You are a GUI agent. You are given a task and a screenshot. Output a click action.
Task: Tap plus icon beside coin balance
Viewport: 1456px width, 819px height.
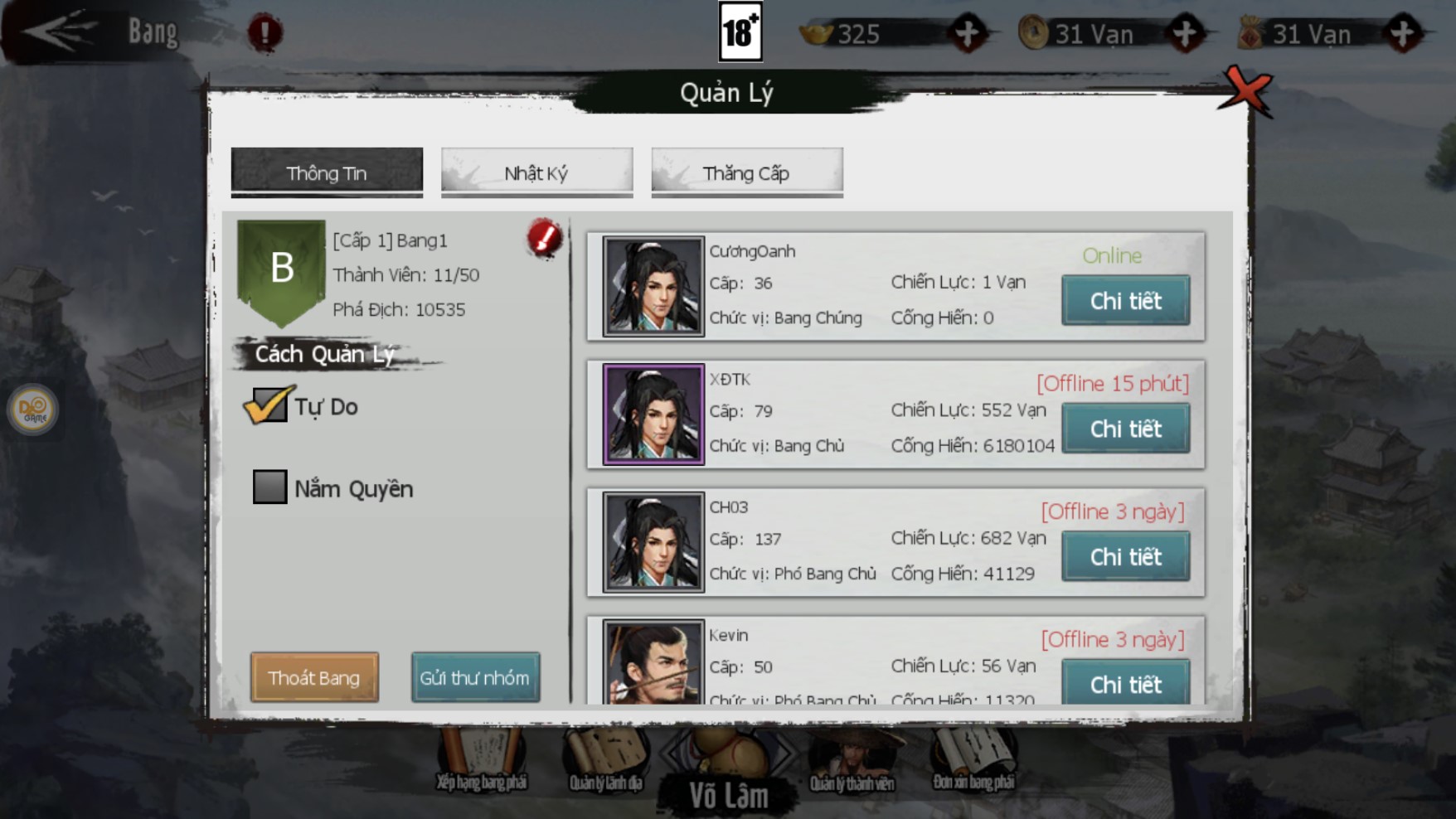(x=1185, y=33)
